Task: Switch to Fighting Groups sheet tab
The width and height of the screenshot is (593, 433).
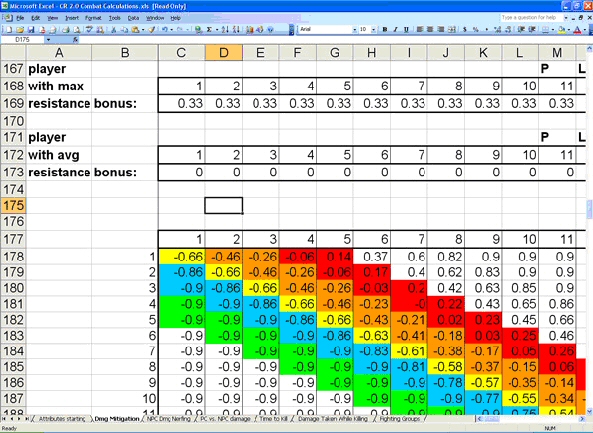Action: click(x=400, y=419)
